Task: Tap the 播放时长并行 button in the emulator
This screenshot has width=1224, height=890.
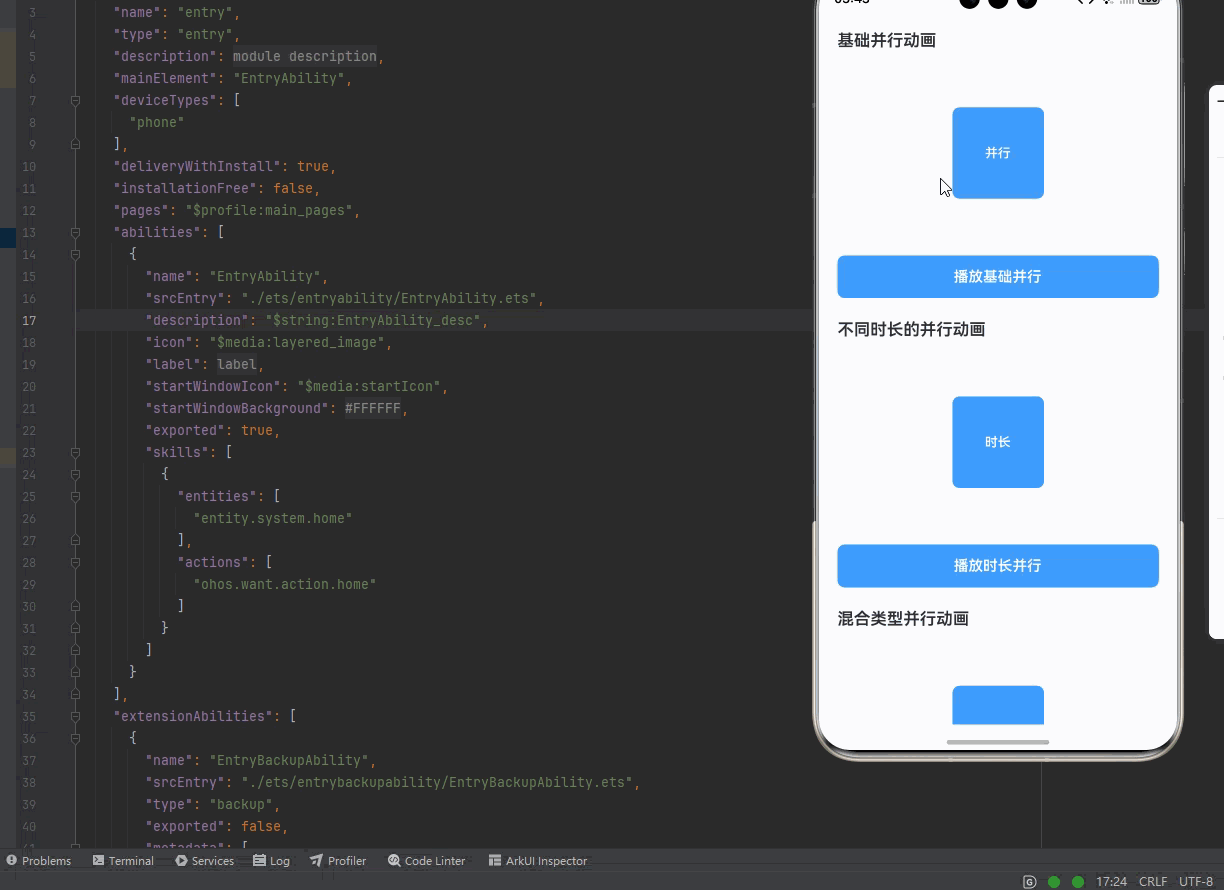Action: [x=997, y=566]
